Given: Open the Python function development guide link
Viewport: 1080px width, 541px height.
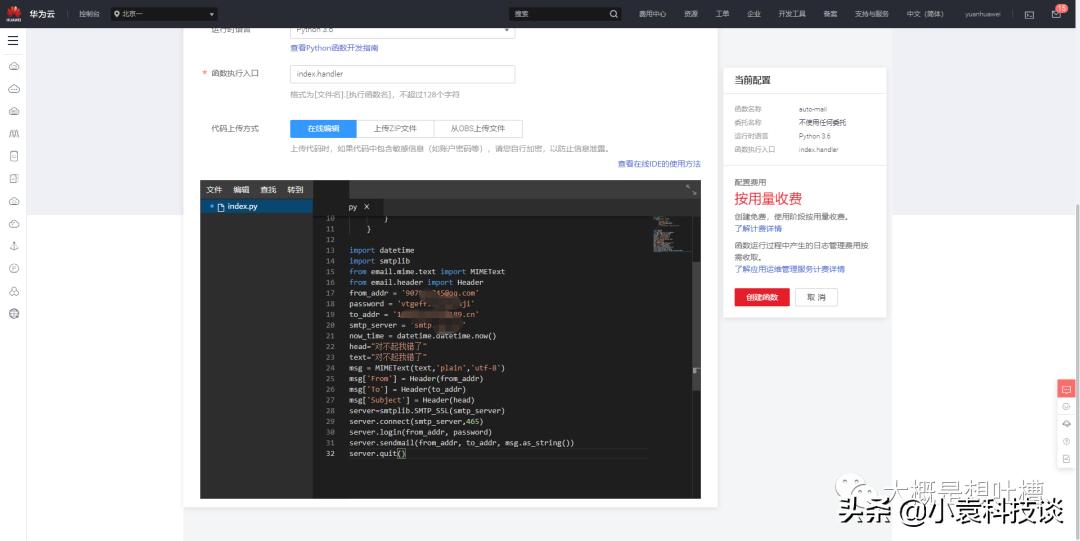Looking at the screenshot, I should [x=334, y=48].
